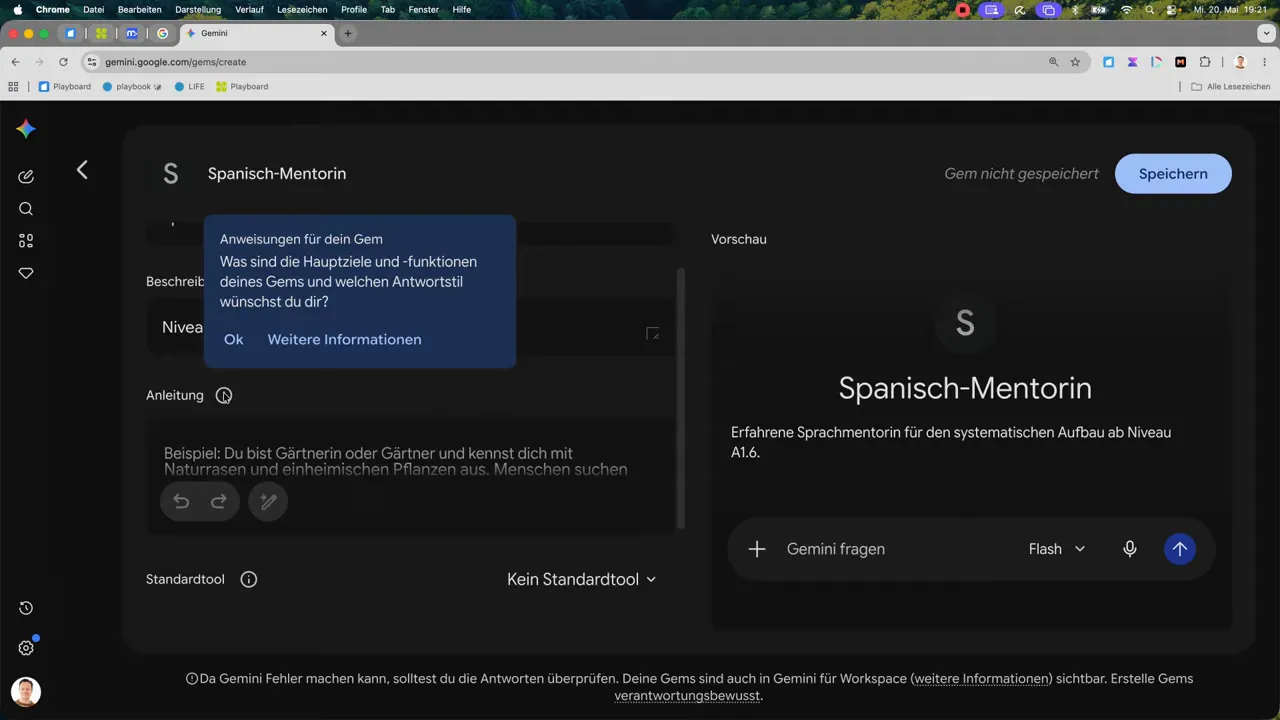Image resolution: width=1280 pixels, height=720 pixels.
Task: Open the Lesezeichen menu
Action: tap(302, 10)
